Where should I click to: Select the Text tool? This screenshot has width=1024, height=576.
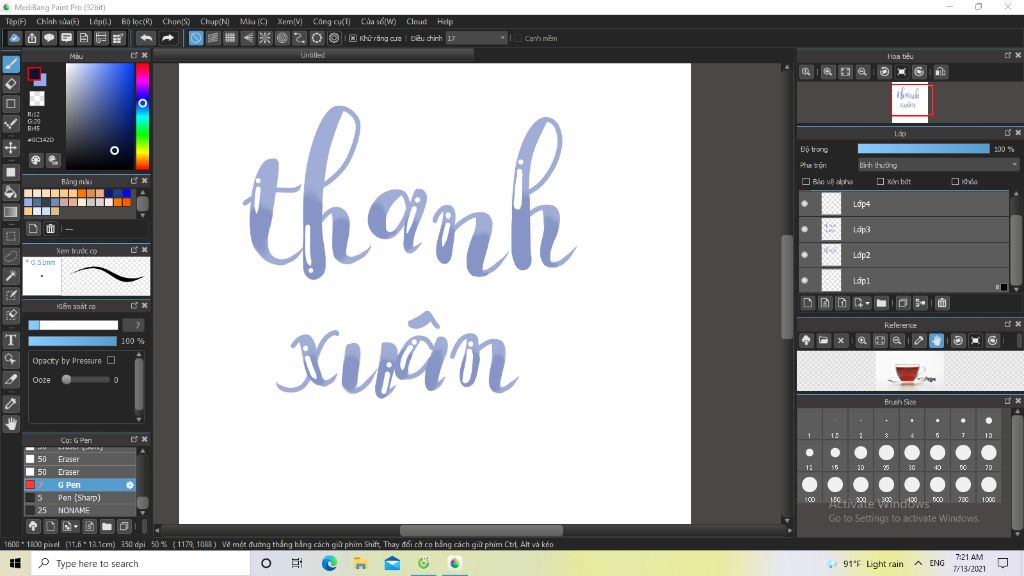click(x=11, y=340)
